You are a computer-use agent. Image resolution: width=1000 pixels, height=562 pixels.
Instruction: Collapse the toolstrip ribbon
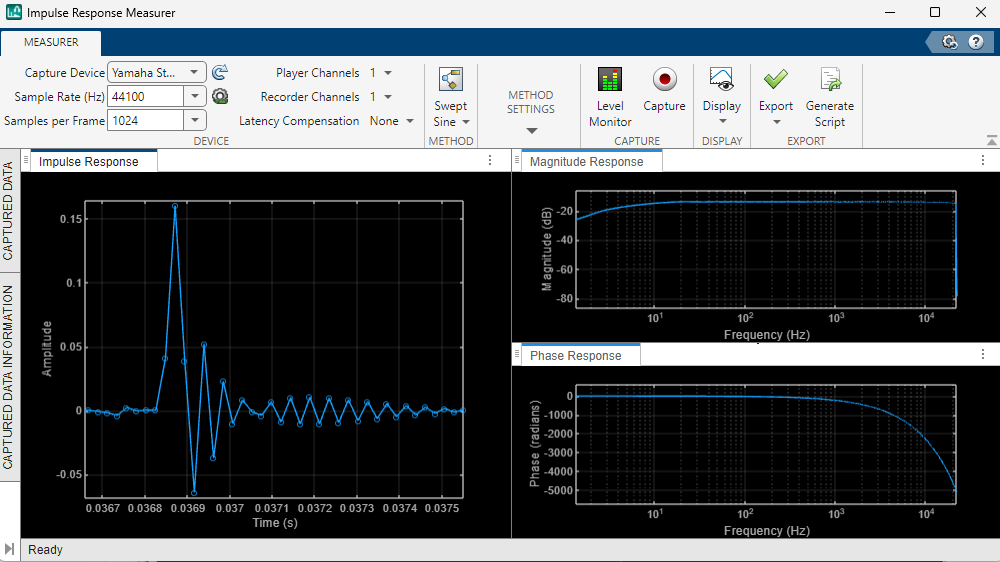tap(991, 141)
